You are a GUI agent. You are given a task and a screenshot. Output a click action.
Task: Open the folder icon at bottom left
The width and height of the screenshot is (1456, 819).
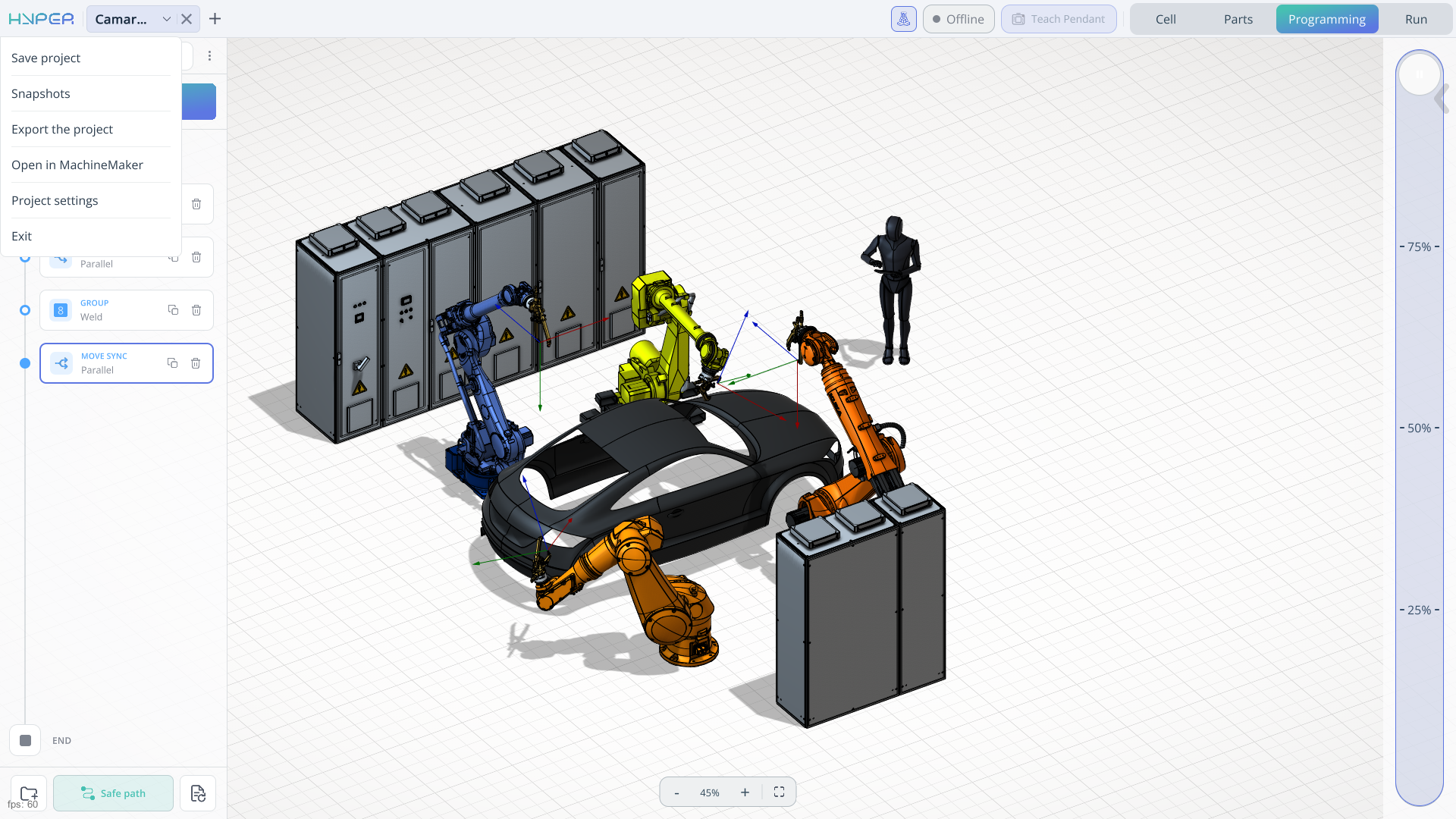(x=29, y=793)
